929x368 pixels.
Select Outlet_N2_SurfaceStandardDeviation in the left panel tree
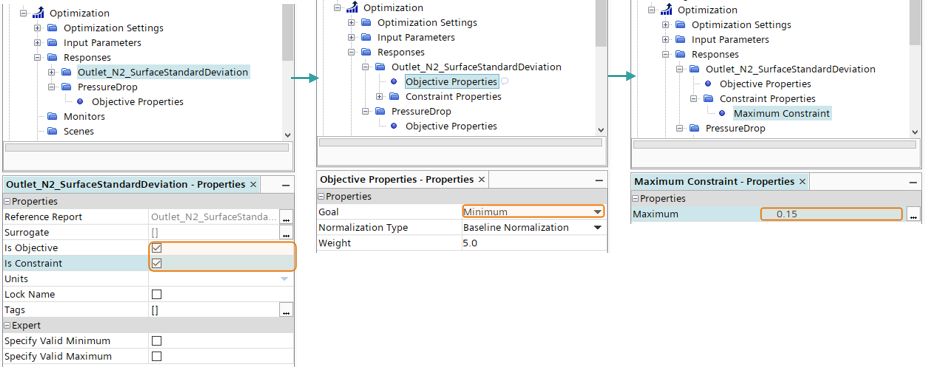(163, 72)
